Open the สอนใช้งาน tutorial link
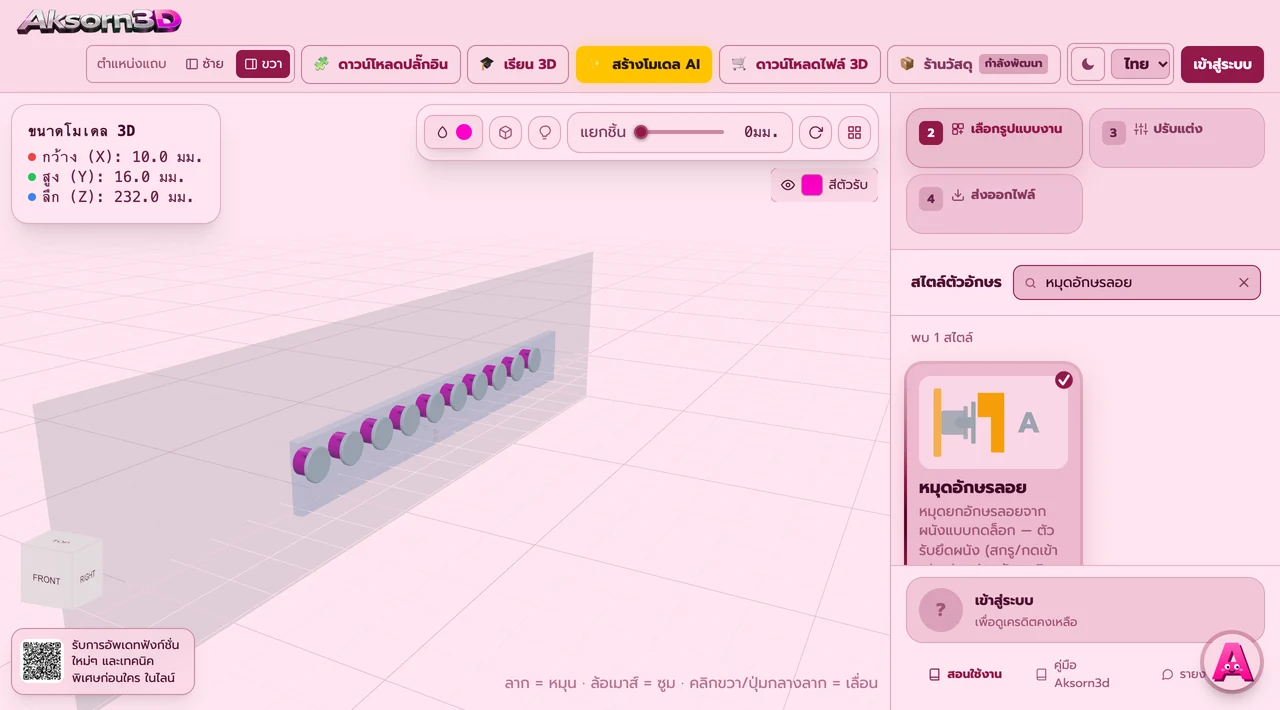Image resolution: width=1280 pixels, height=710 pixels. point(965,675)
